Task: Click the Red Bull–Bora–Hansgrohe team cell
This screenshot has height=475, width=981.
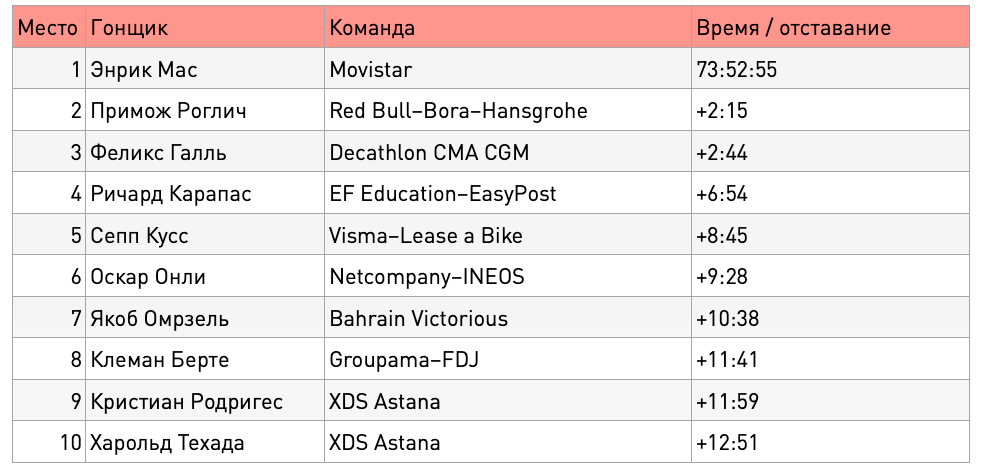Action: [507, 111]
